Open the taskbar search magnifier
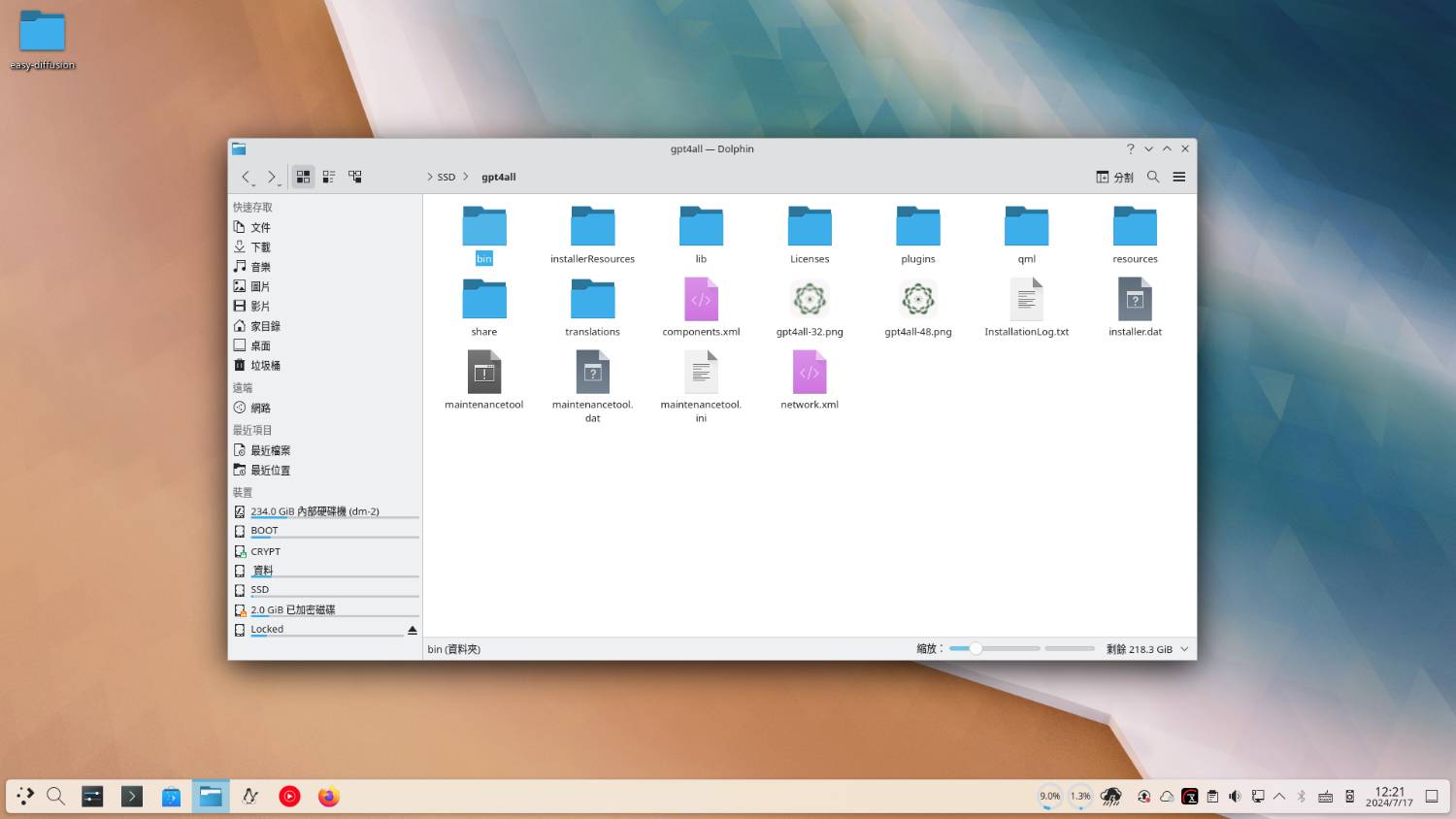 [56, 797]
